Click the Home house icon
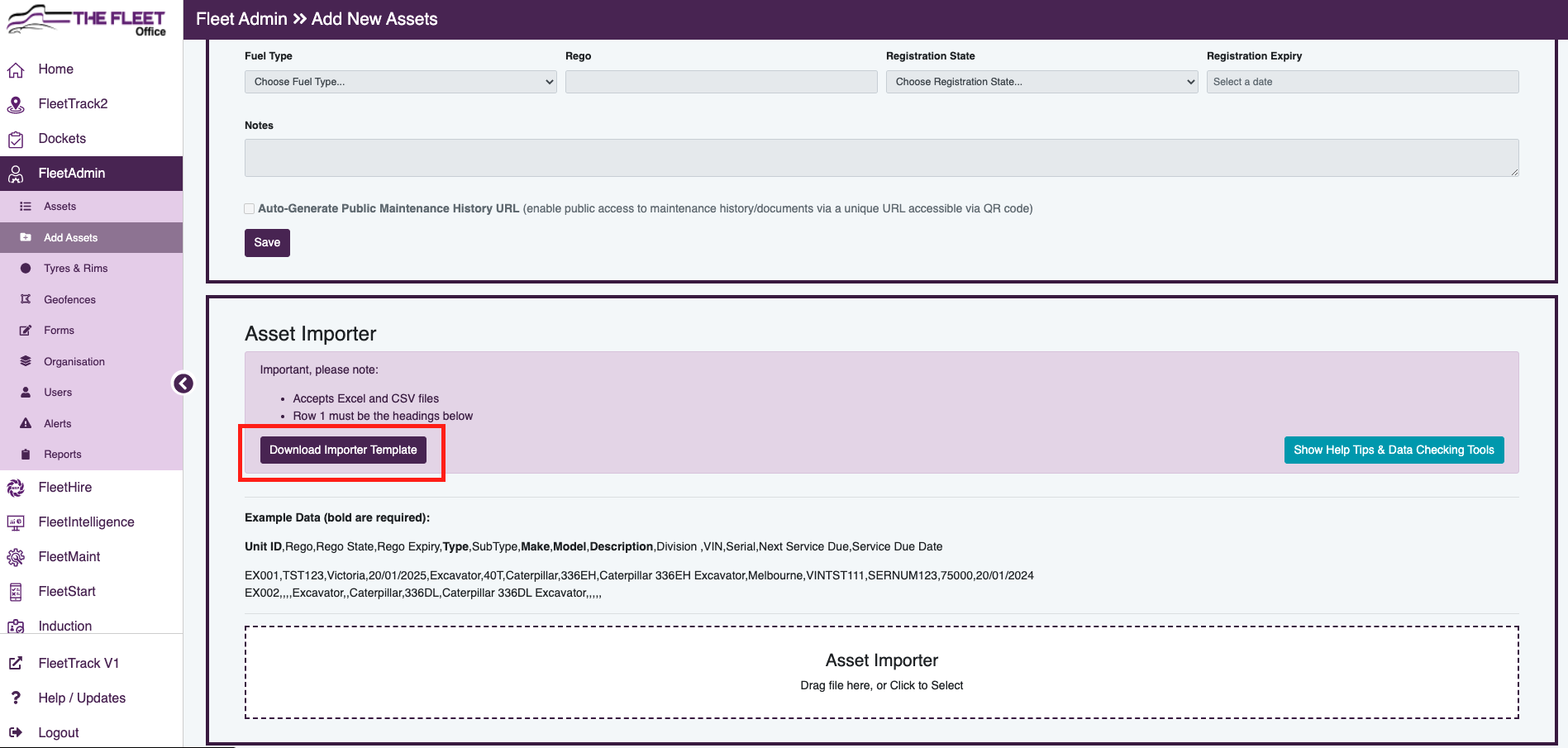1568x748 pixels. tap(16, 70)
